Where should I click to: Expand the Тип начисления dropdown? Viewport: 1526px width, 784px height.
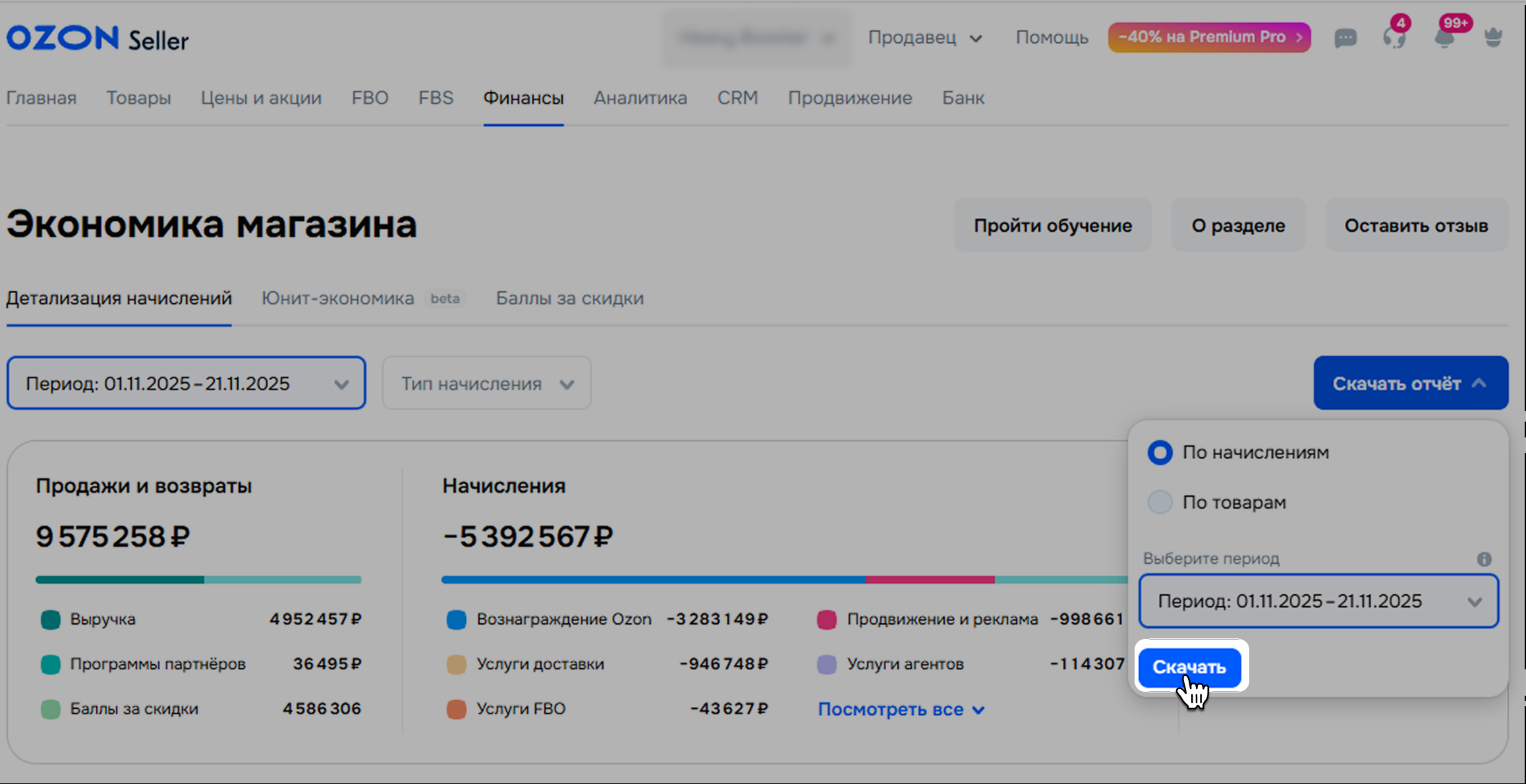(486, 383)
